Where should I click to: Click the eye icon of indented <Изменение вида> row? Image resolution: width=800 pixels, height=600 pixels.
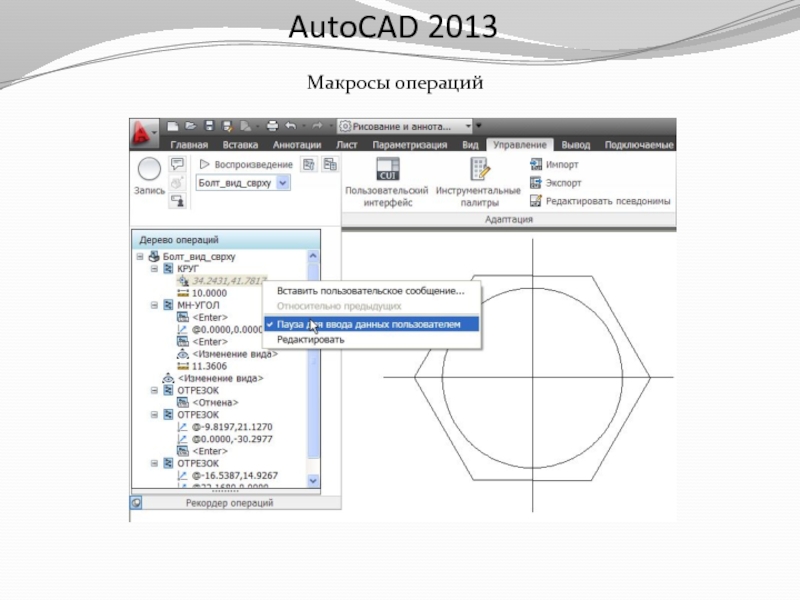[183, 354]
